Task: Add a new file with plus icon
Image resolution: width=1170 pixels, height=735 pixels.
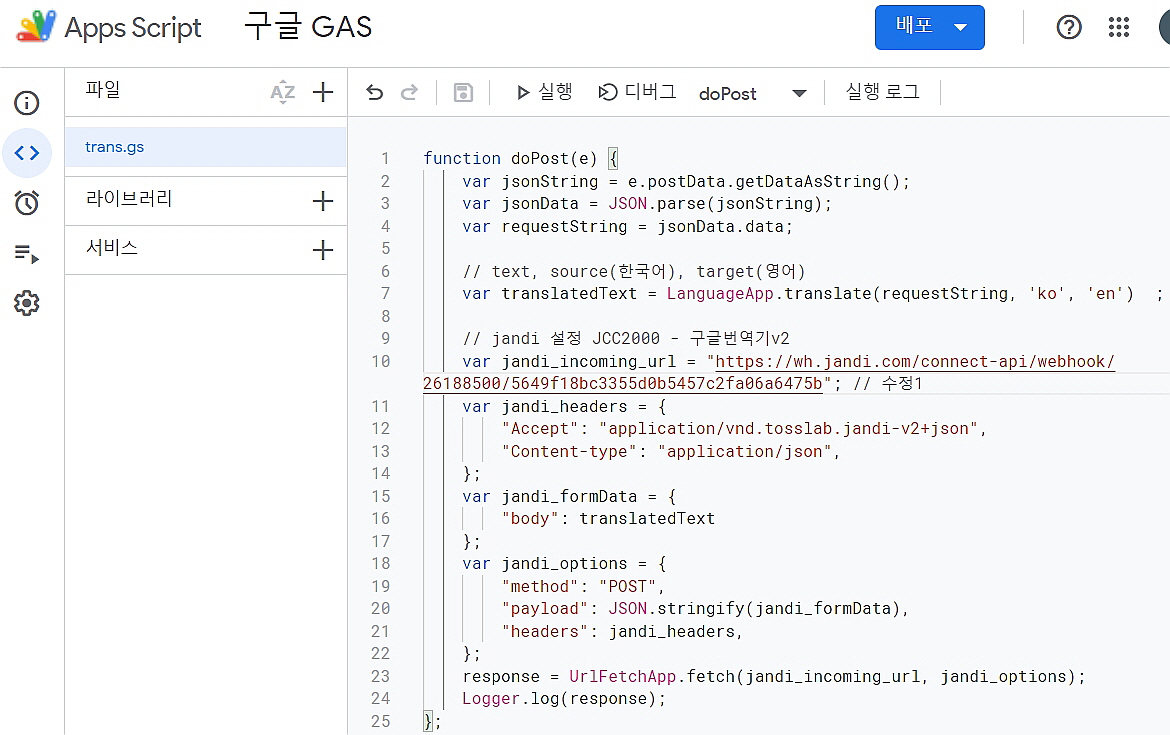Action: pos(322,93)
